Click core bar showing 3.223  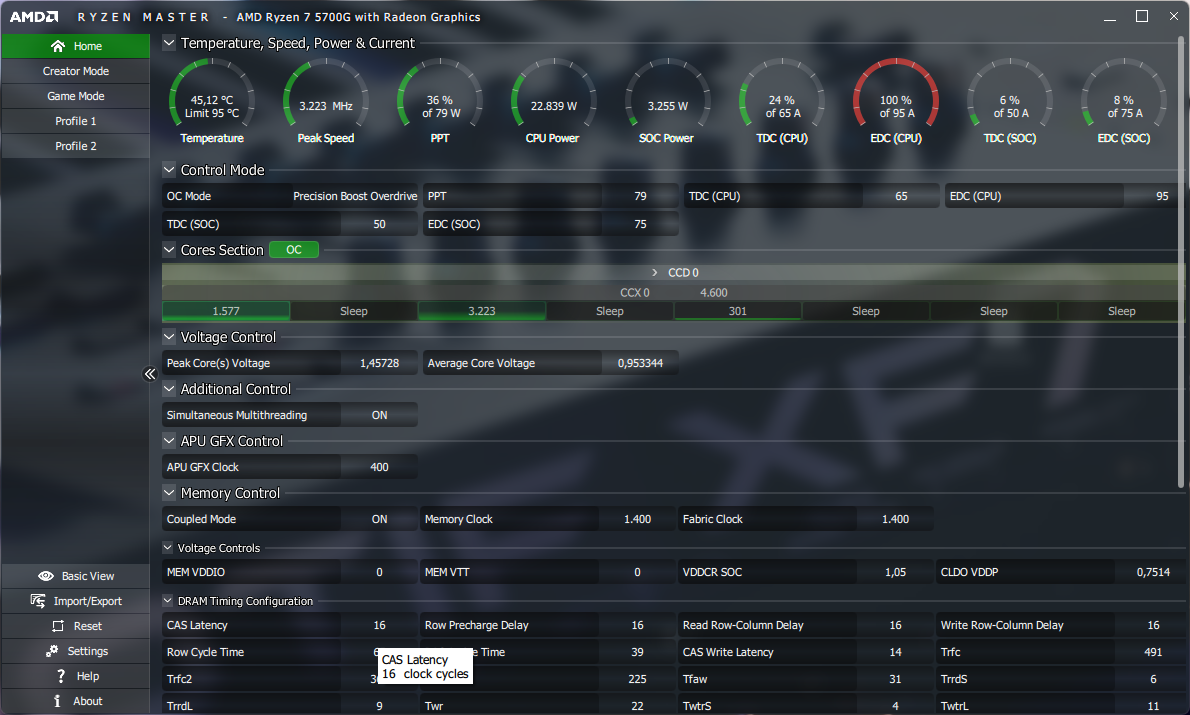pyautogui.click(x=482, y=311)
